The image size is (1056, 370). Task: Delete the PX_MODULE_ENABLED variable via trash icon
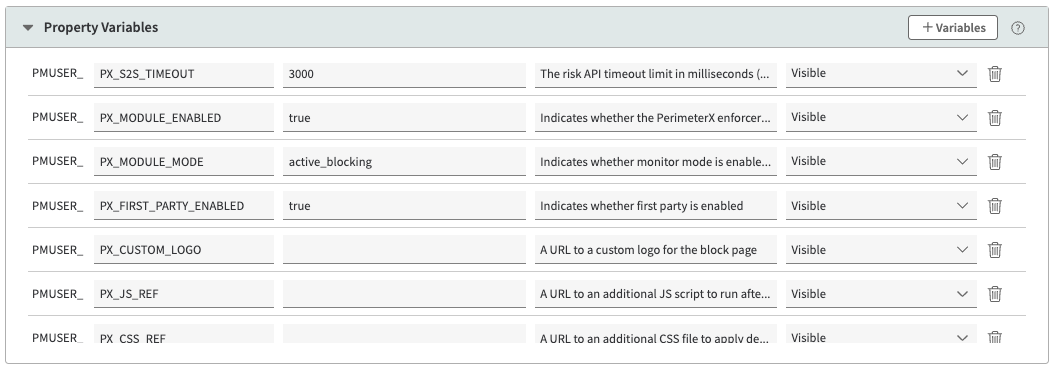pyautogui.click(x=995, y=118)
